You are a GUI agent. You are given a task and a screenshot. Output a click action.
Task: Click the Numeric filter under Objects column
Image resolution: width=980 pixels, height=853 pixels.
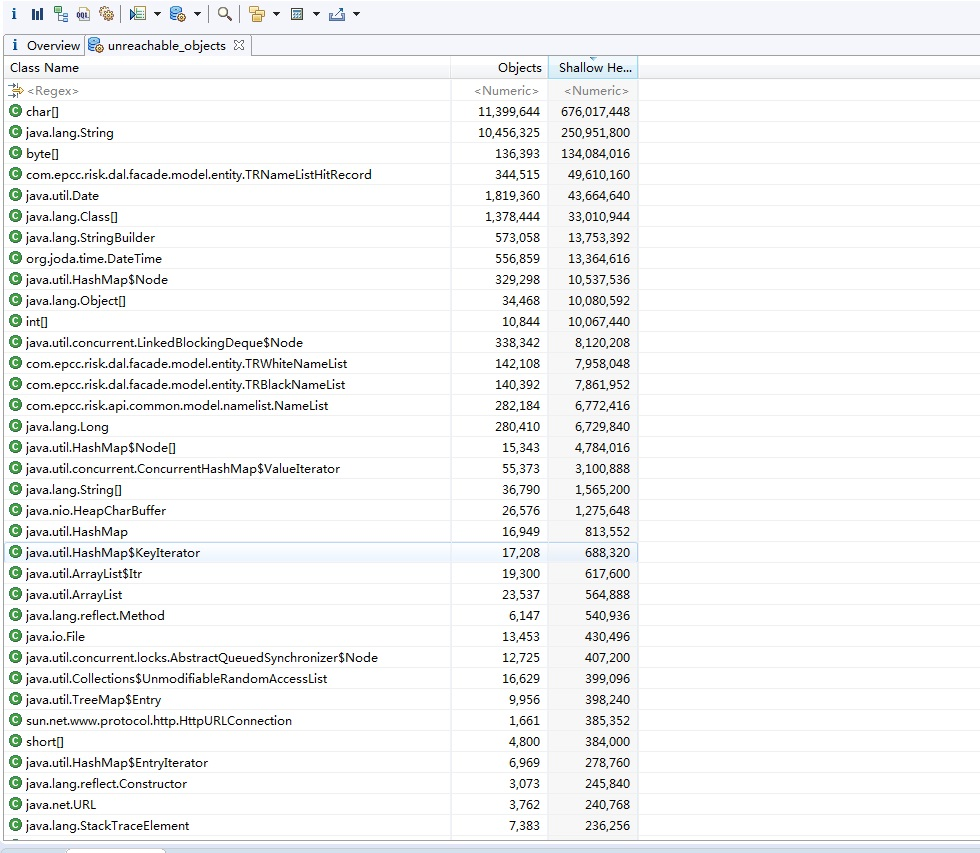coord(499,91)
